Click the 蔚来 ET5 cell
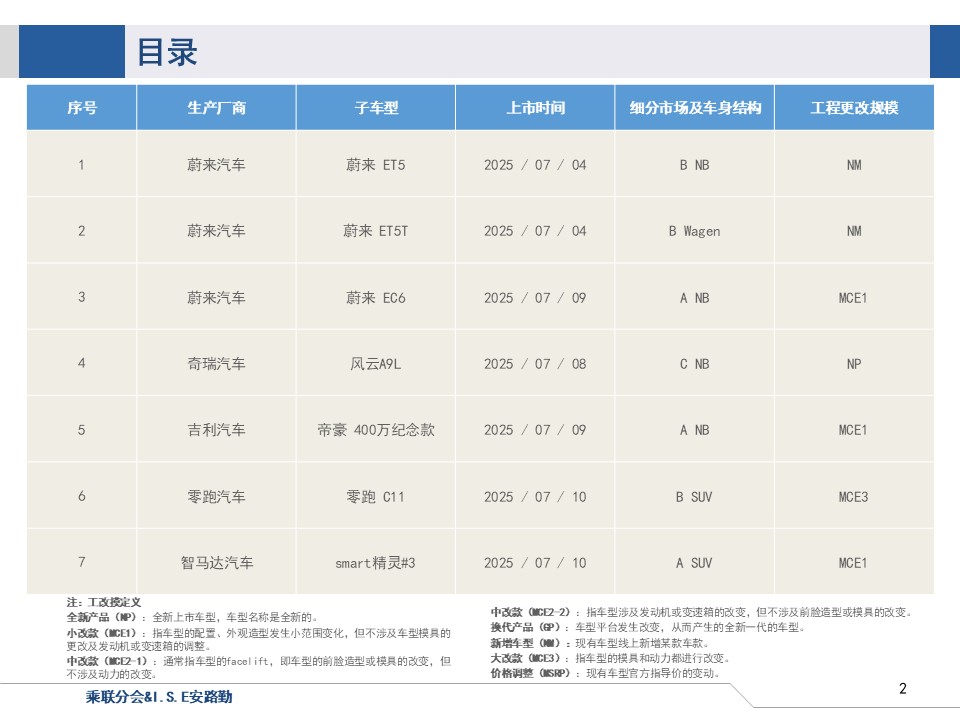This screenshot has height=720, width=960. click(x=375, y=165)
